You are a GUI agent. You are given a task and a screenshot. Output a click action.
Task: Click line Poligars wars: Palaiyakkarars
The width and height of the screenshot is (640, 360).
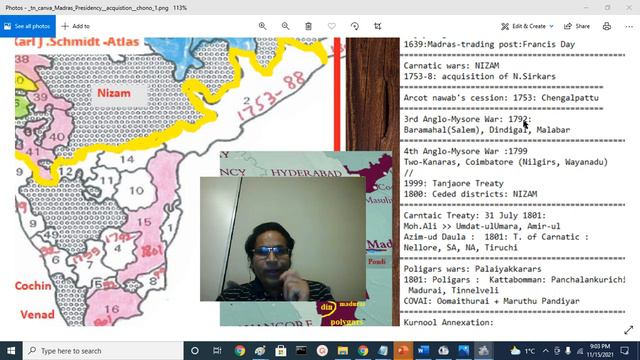pos(472,269)
